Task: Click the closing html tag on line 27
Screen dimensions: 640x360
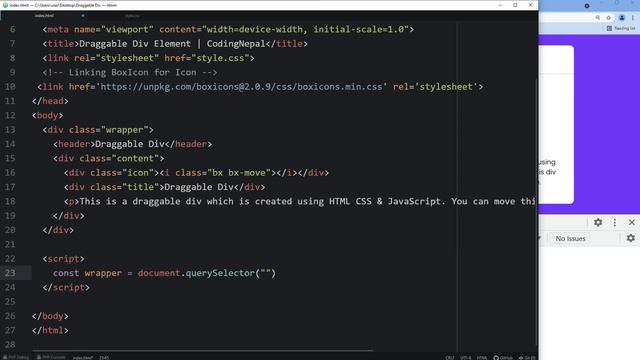Action: pos(50,330)
